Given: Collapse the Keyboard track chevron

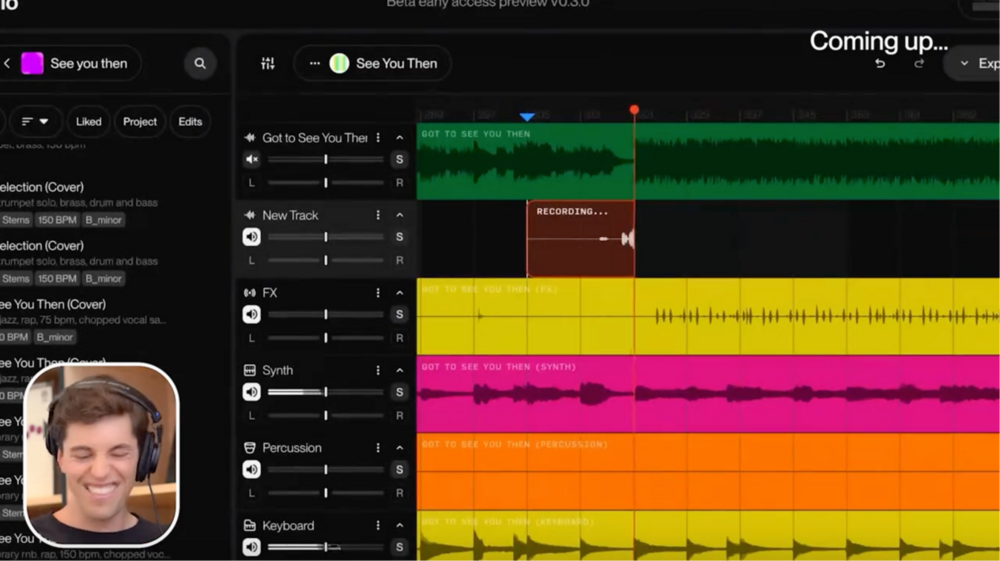Looking at the screenshot, I should point(400,526).
